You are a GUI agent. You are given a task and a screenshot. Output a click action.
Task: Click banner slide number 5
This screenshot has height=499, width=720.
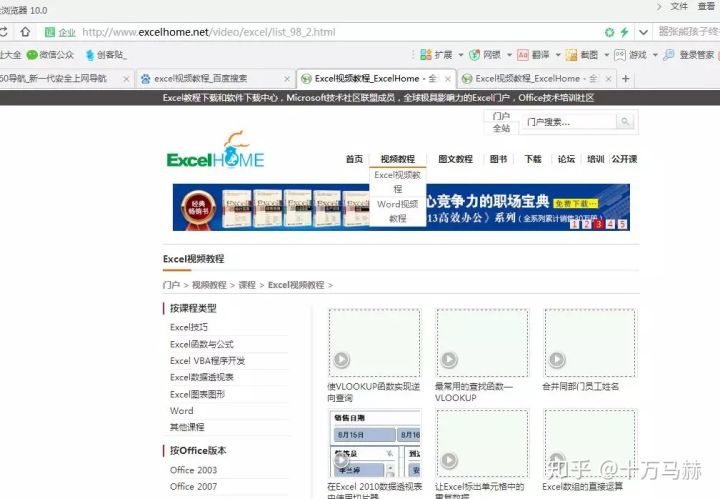tap(622, 224)
